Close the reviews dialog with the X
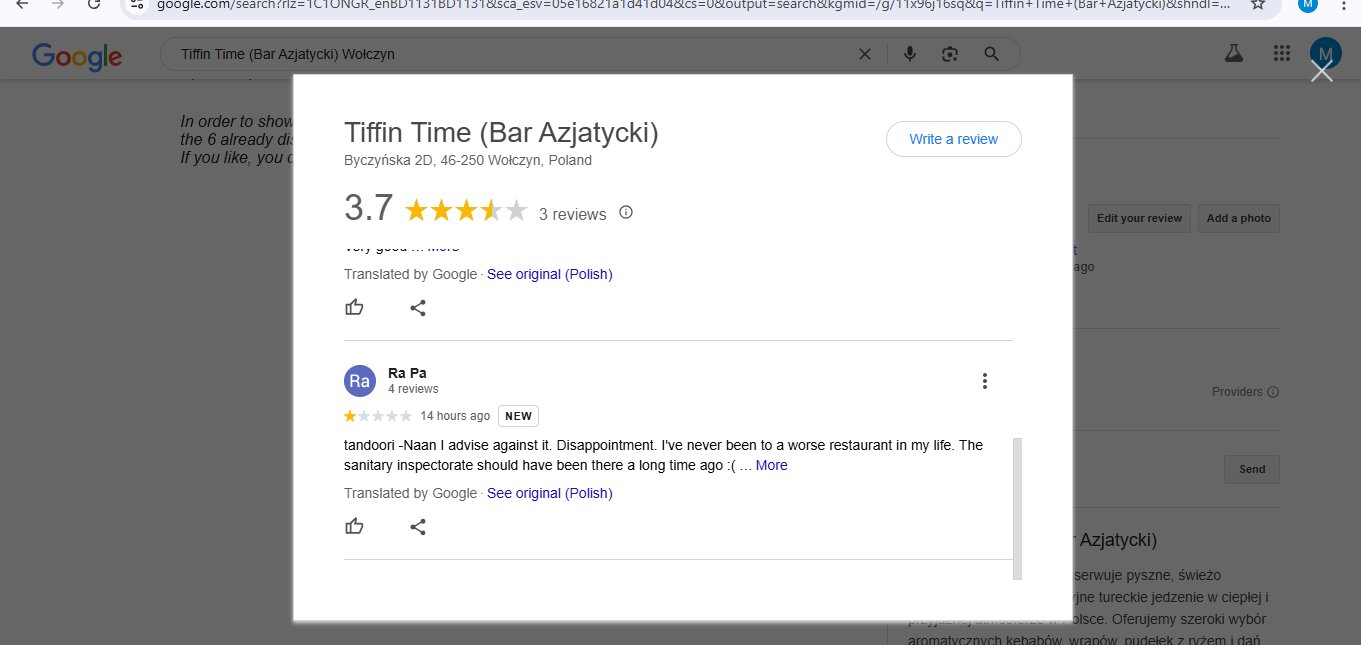The image size is (1361, 645). (1322, 72)
